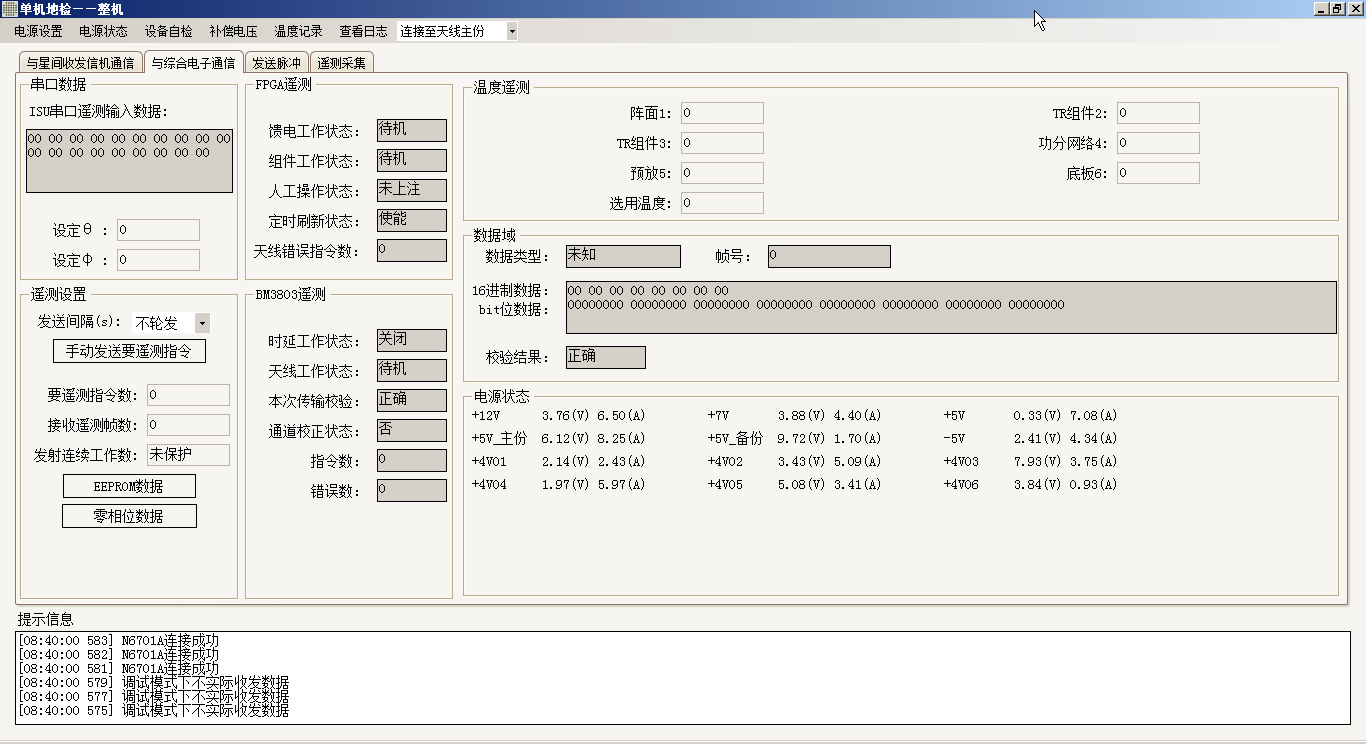Viewport: 1366px width, 744px height.
Task: Click the application icon in the title bar
Action: coord(9,9)
